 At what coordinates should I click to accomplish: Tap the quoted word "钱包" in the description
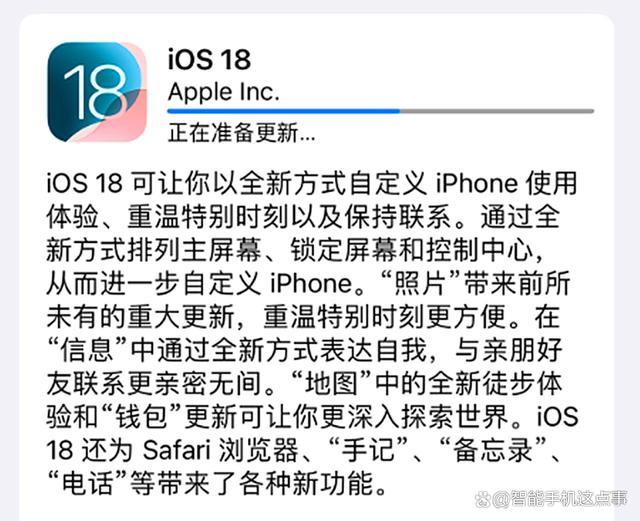140,417
